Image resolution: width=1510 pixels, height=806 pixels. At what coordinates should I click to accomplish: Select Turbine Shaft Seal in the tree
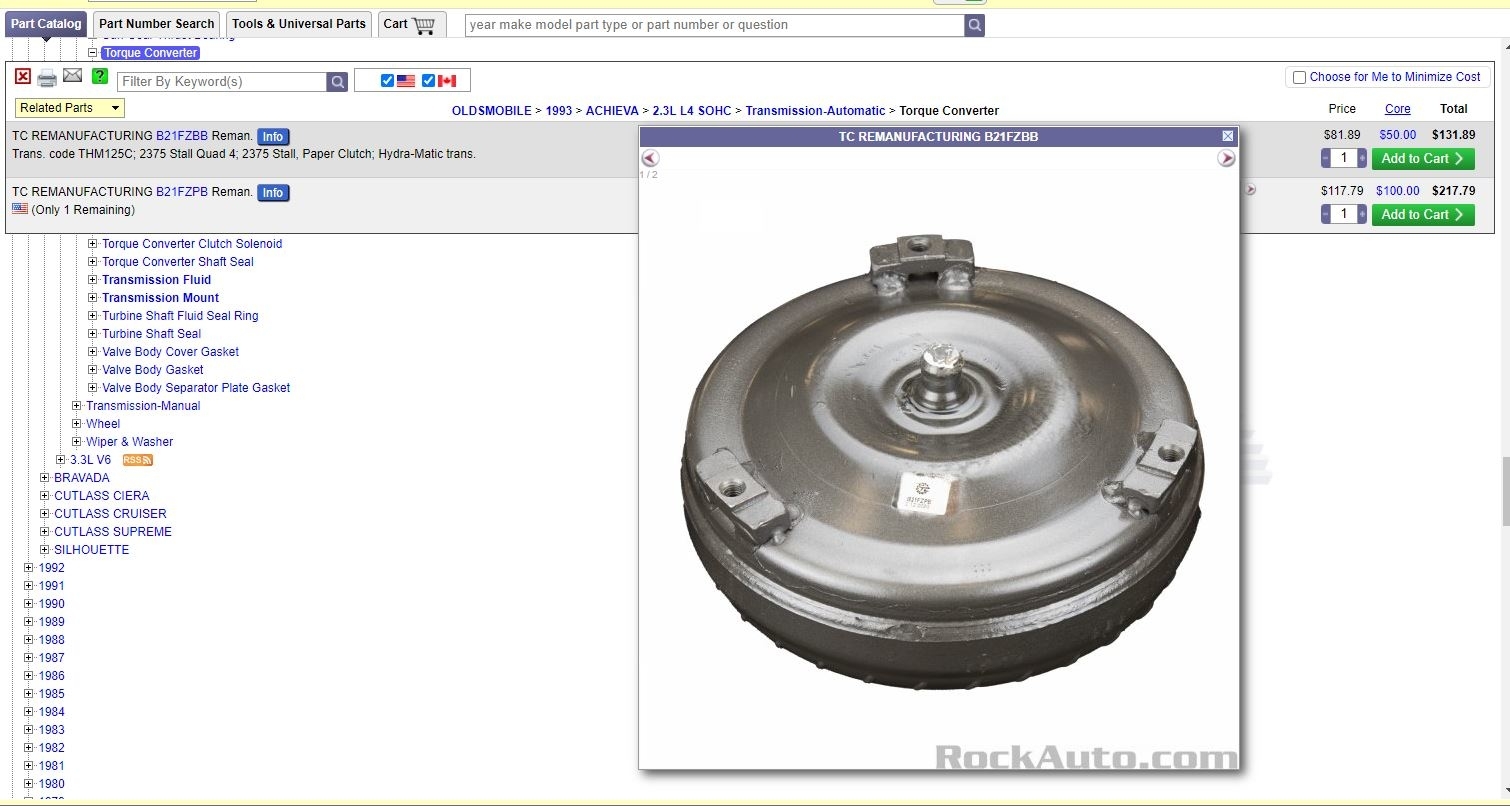tap(151, 334)
